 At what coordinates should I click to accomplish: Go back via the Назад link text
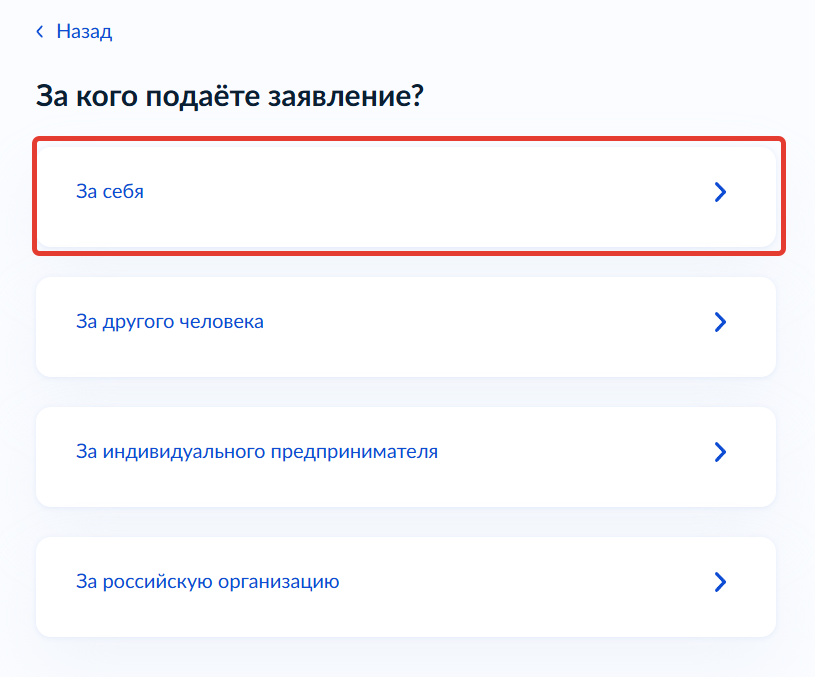coord(84,32)
